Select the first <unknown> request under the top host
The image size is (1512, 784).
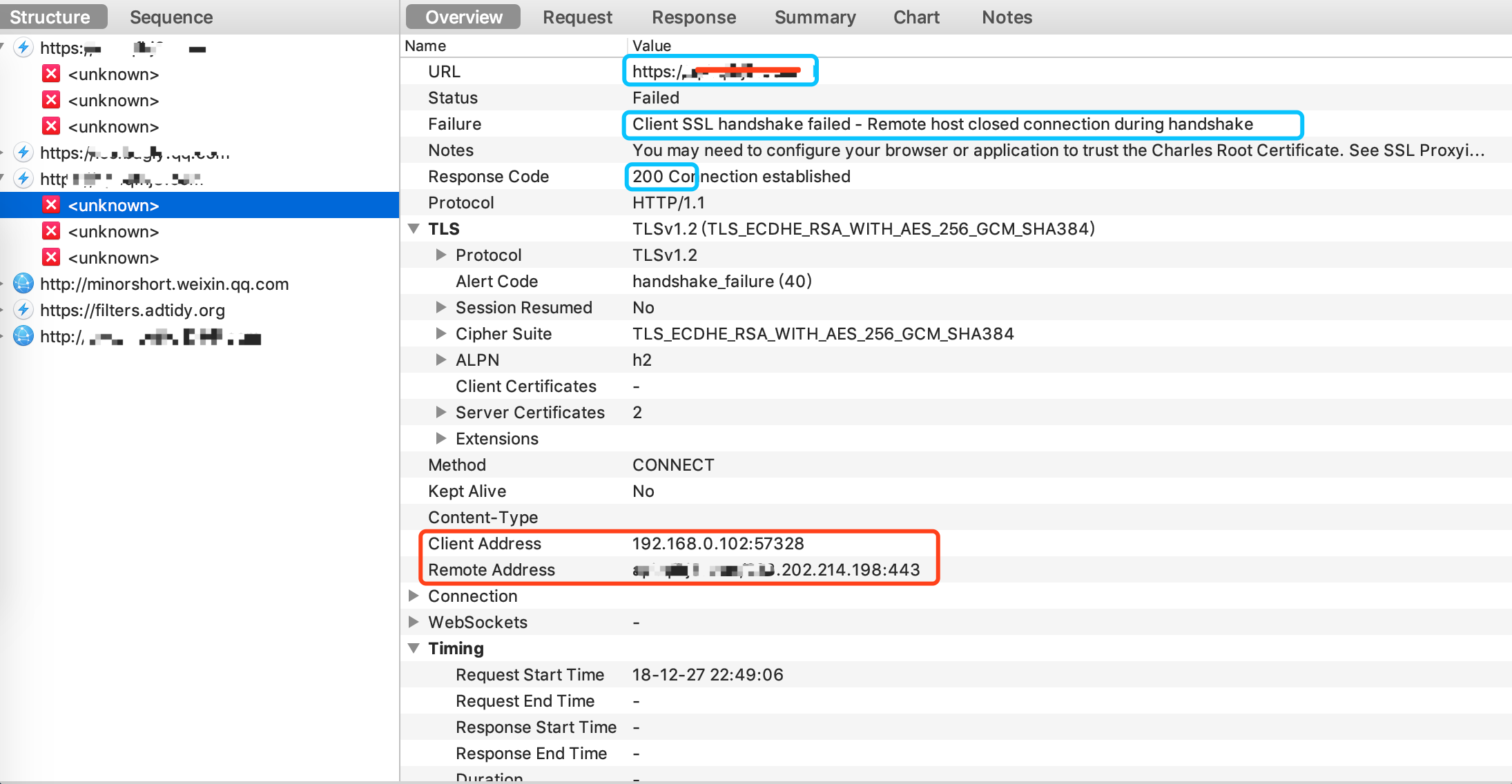200,74
